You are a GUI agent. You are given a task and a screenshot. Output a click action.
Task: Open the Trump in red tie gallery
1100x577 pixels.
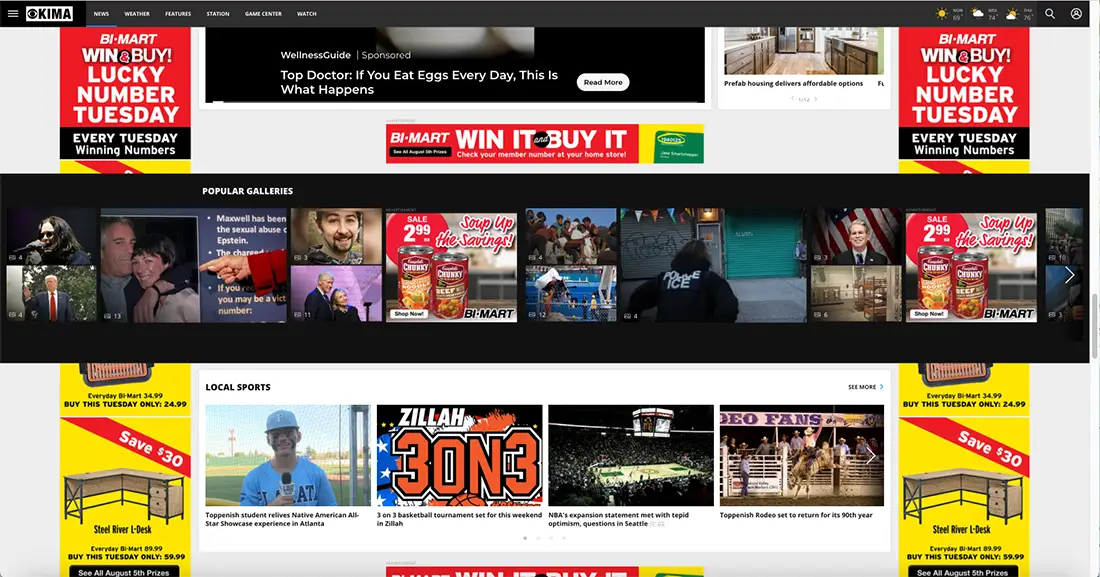(51, 294)
